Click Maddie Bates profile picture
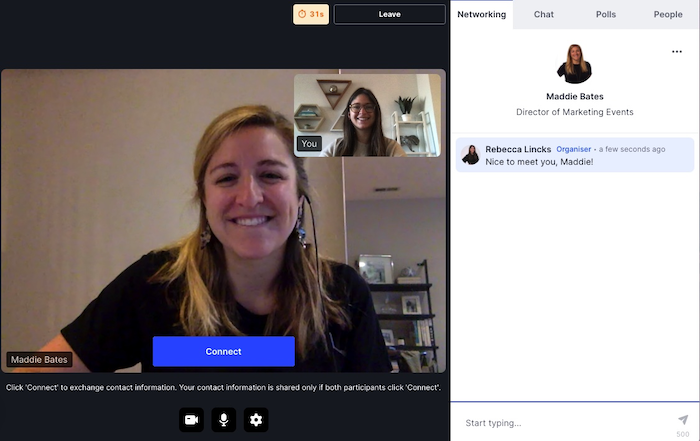This screenshot has height=441, width=700. click(575, 64)
